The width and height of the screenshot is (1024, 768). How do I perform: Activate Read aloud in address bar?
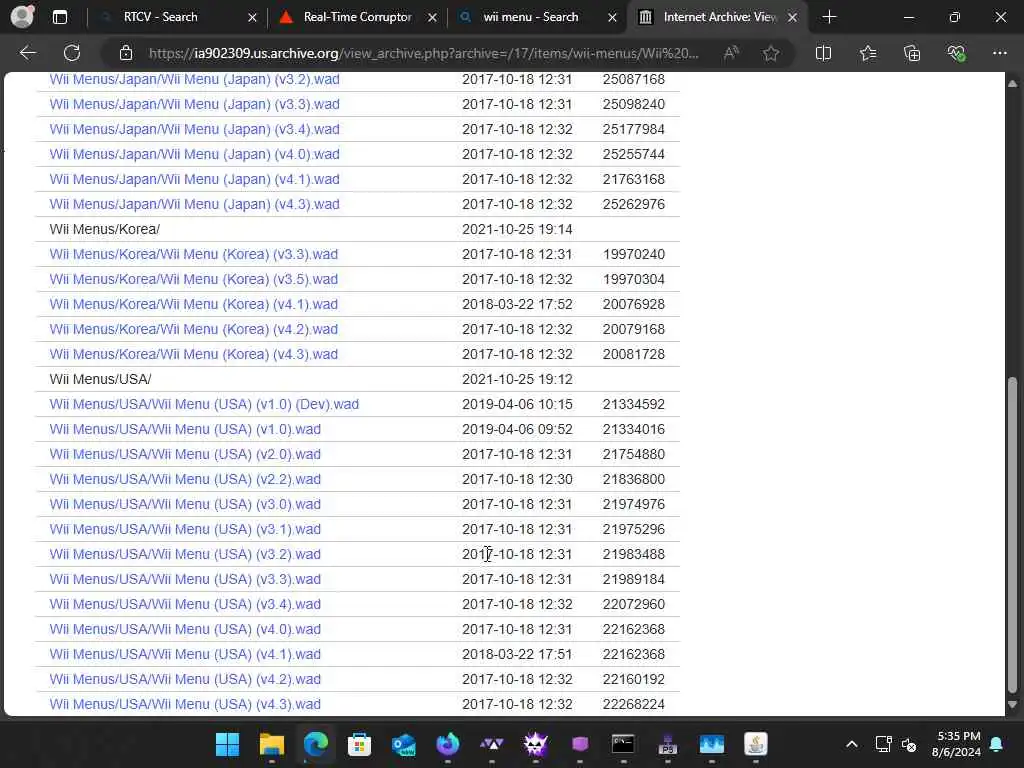tap(731, 53)
